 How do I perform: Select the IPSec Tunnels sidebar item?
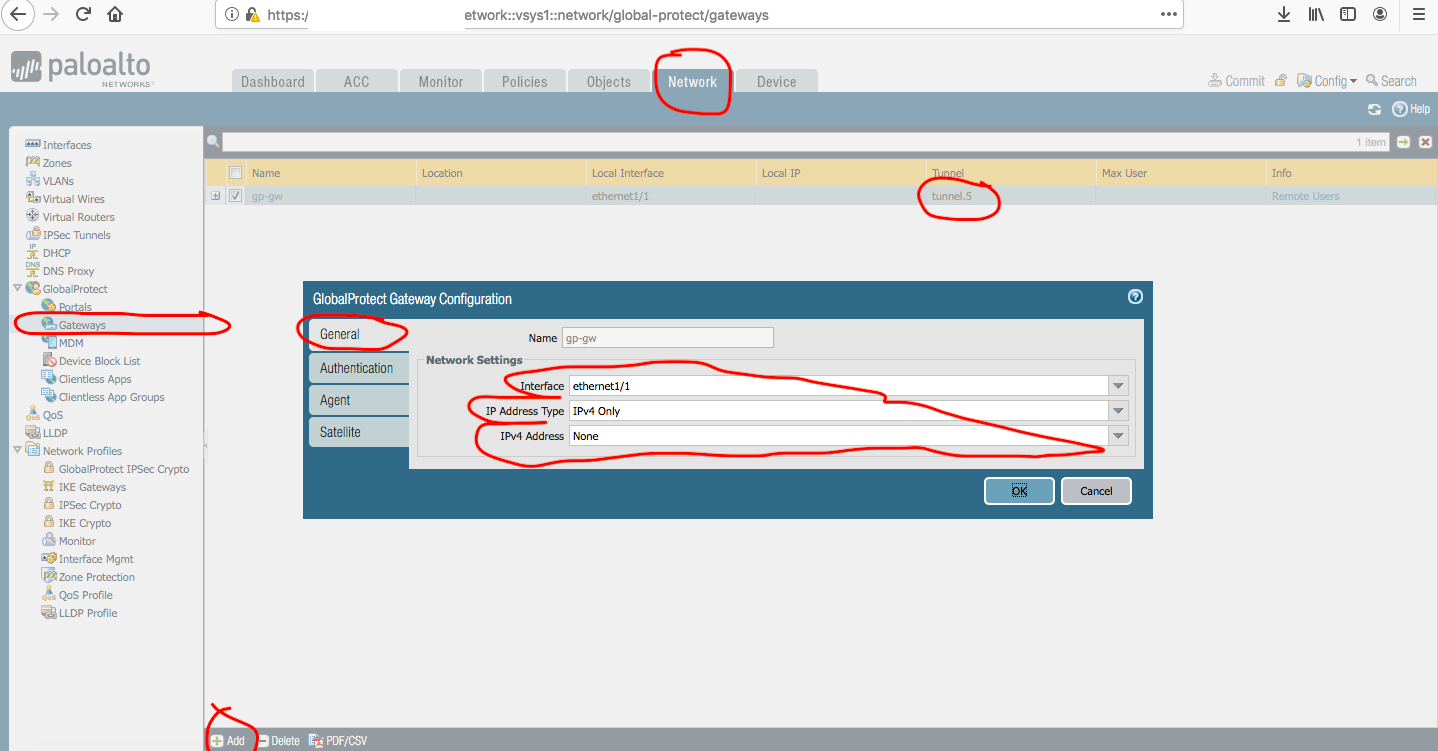coord(76,235)
